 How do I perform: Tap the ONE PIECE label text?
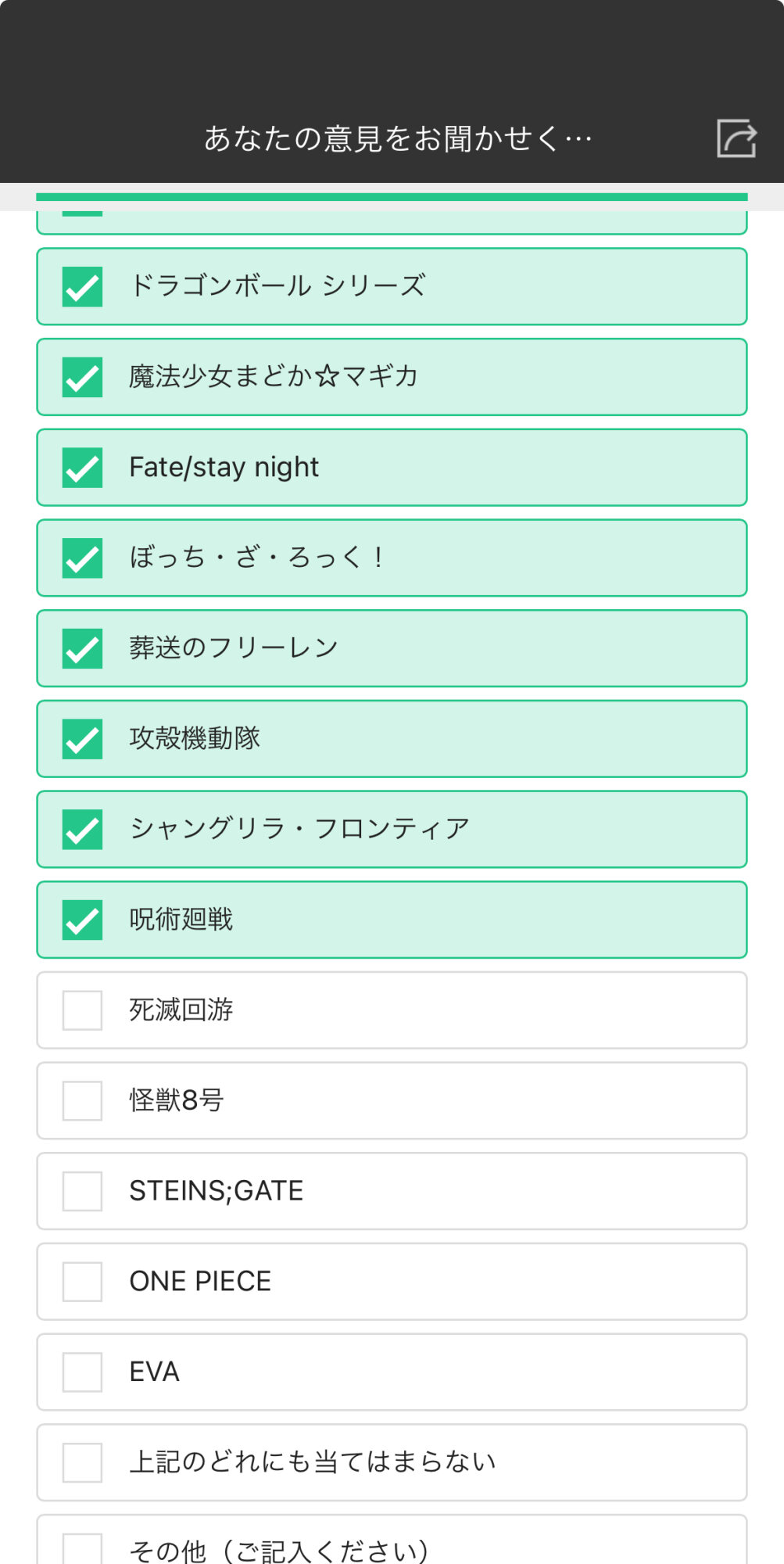point(200,1282)
